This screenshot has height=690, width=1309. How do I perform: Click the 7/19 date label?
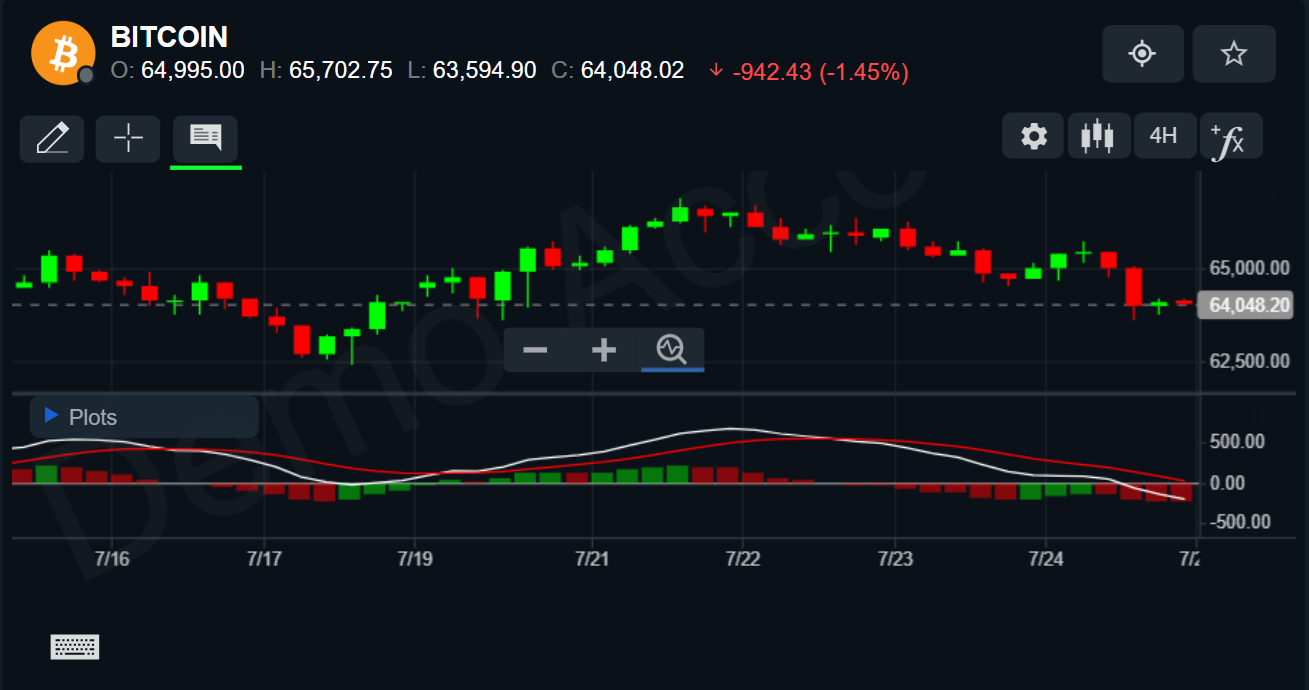click(414, 558)
